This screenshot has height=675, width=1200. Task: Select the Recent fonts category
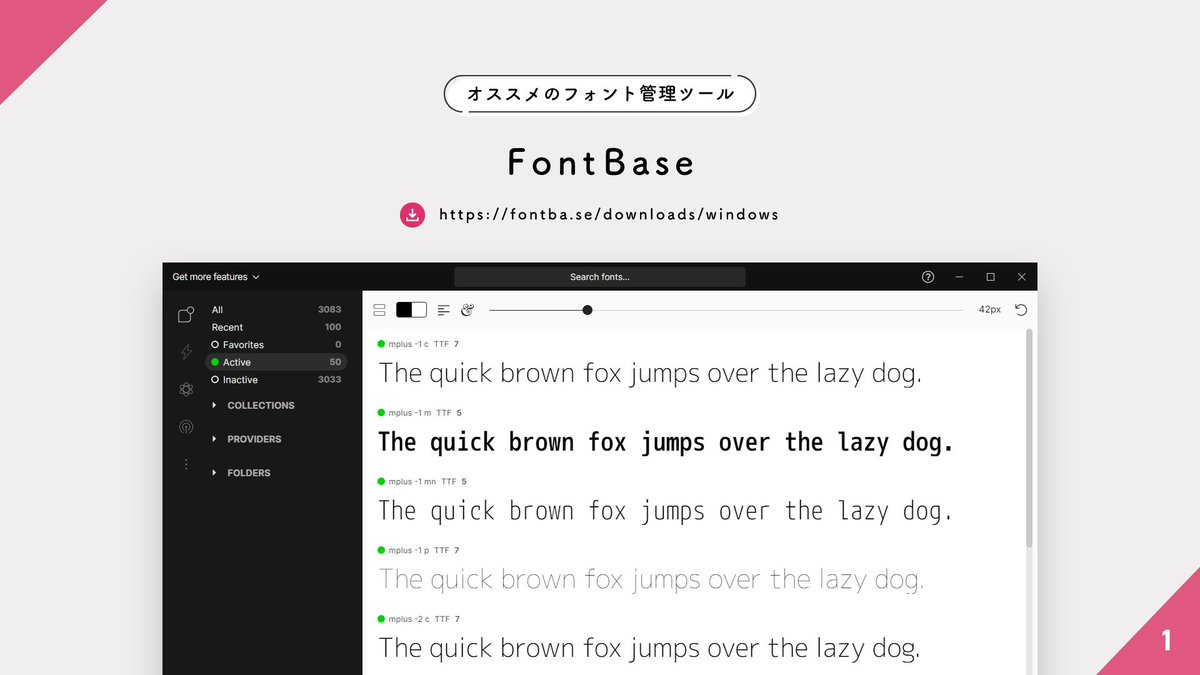[276, 327]
